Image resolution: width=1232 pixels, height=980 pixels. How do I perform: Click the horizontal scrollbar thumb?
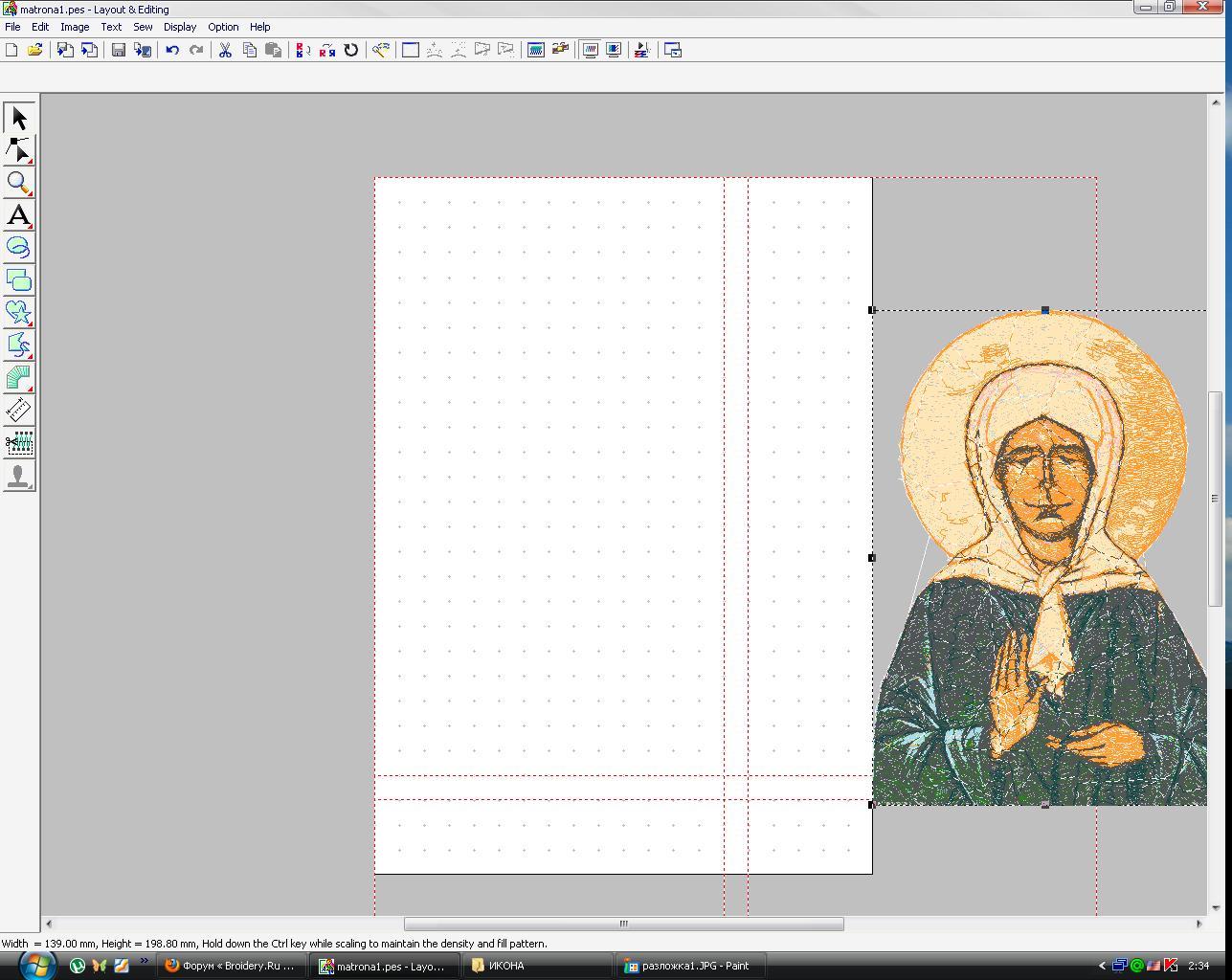623,924
